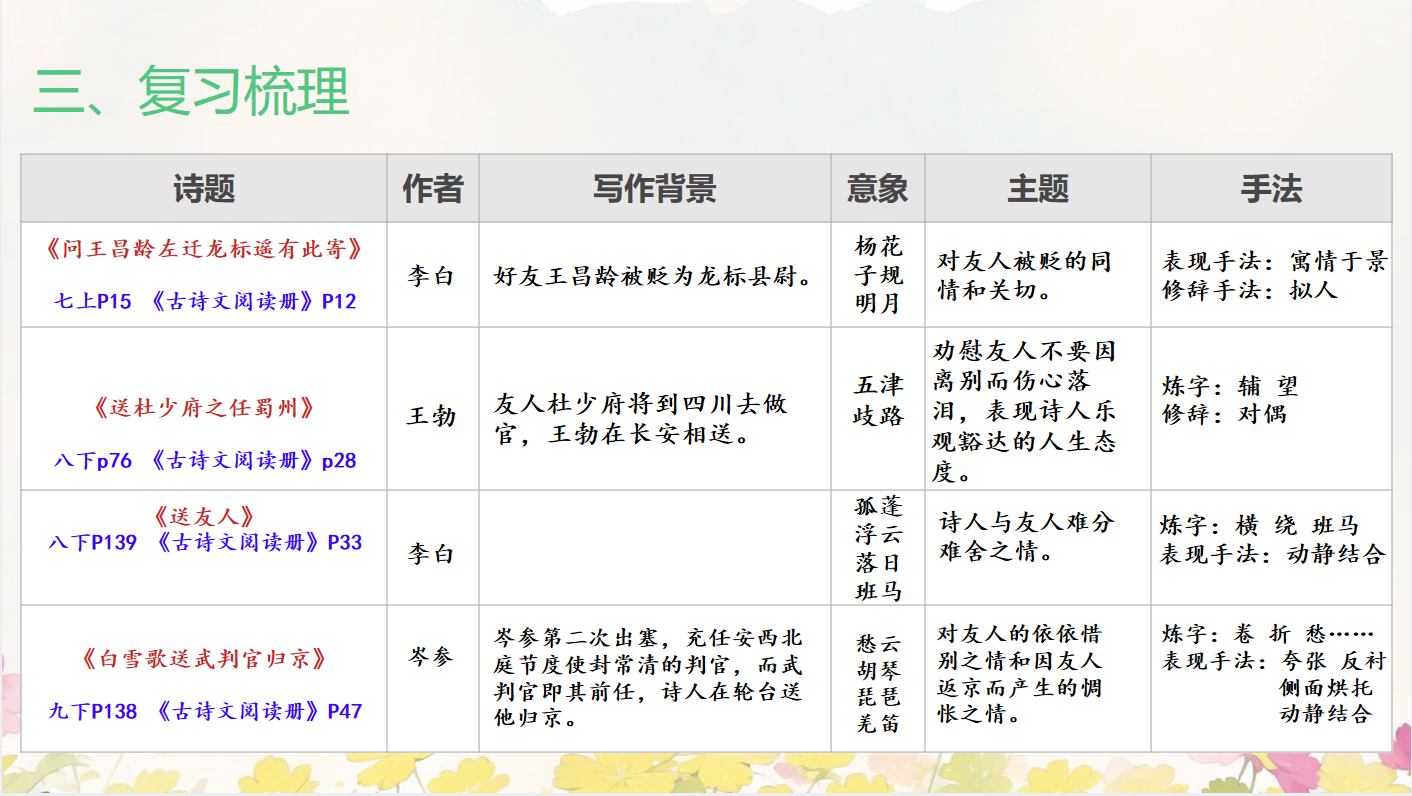1412x796 pixels.
Task: Select the 诗题 column header
Action: pyautogui.click(x=204, y=188)
